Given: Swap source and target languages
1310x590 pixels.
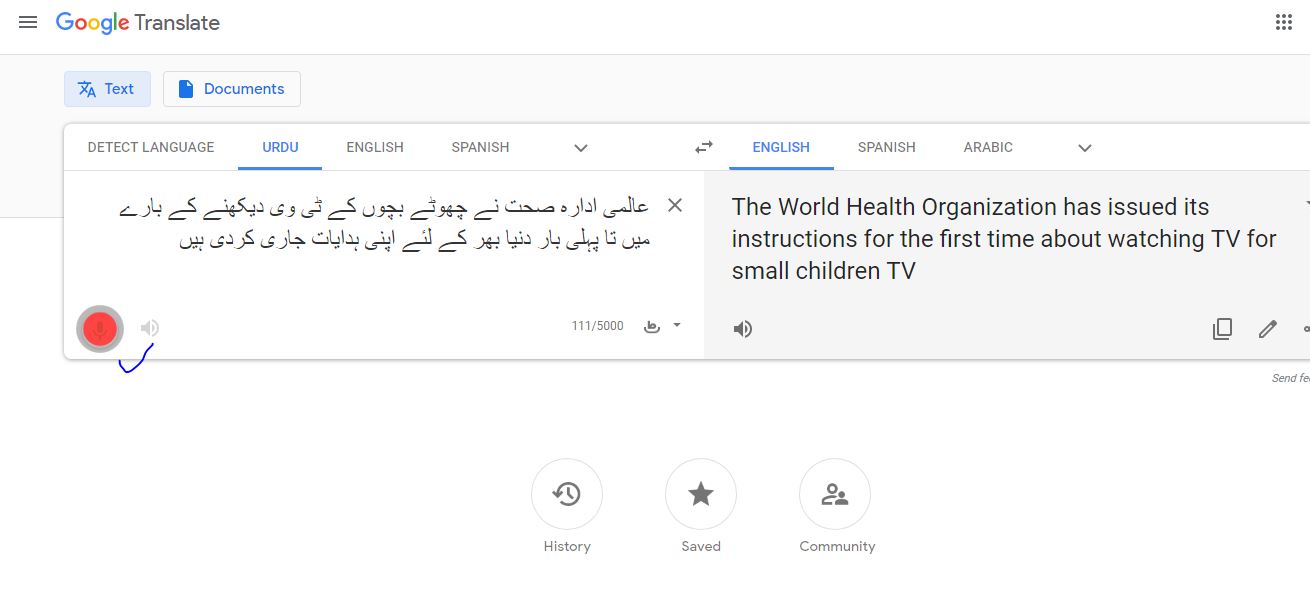Looking at the screenshot, I should (703, 146).
